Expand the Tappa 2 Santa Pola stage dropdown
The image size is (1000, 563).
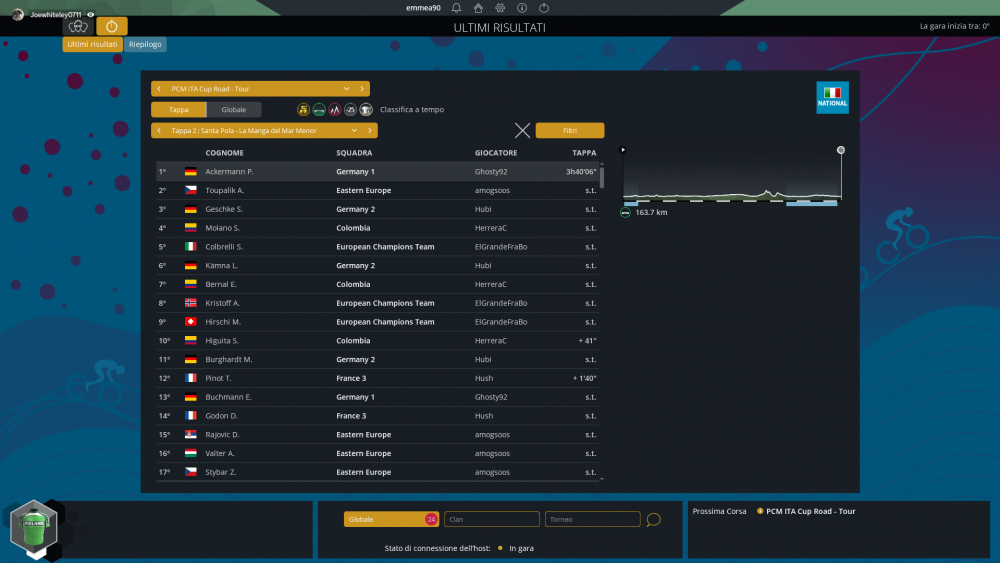pyautogui.click(x=354, y=131)
